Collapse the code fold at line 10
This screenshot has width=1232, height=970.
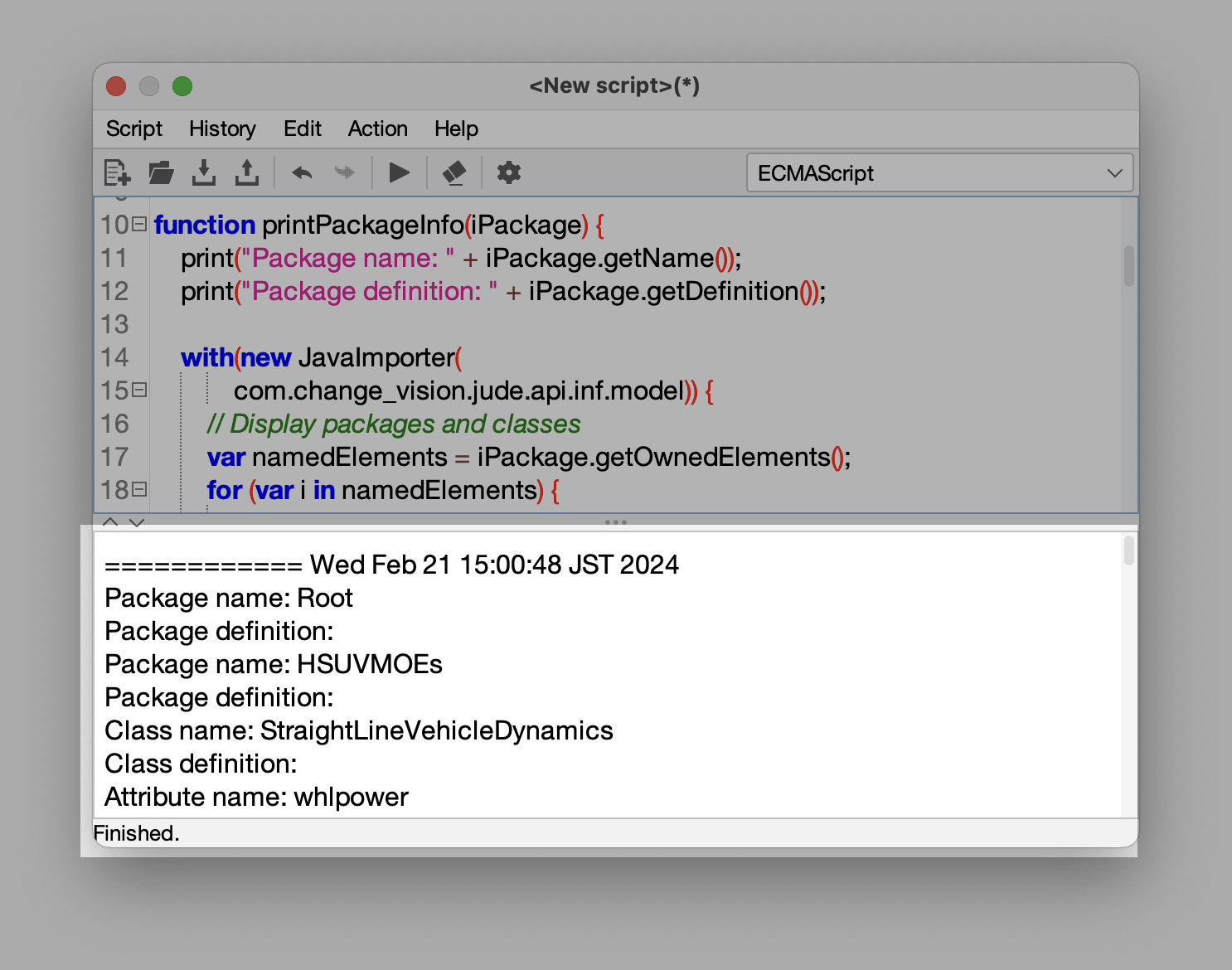click(139, 224)
